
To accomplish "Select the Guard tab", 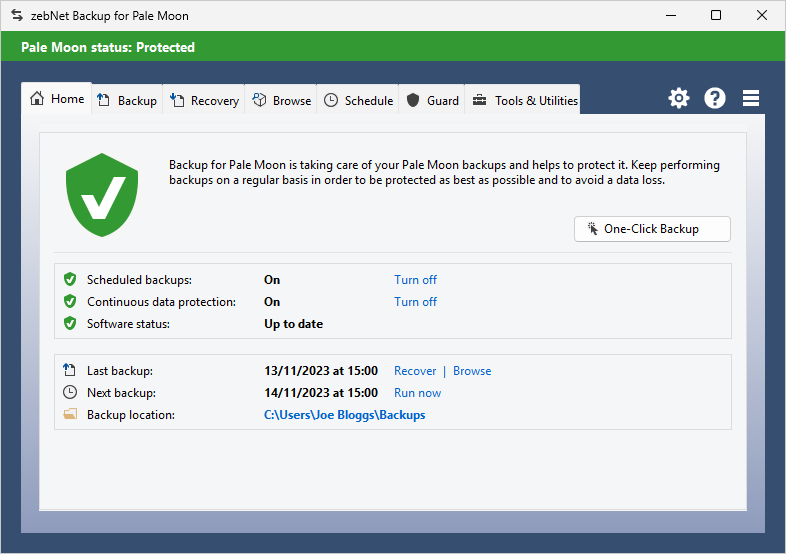I will pyautogui.click(x=433, y=101).
